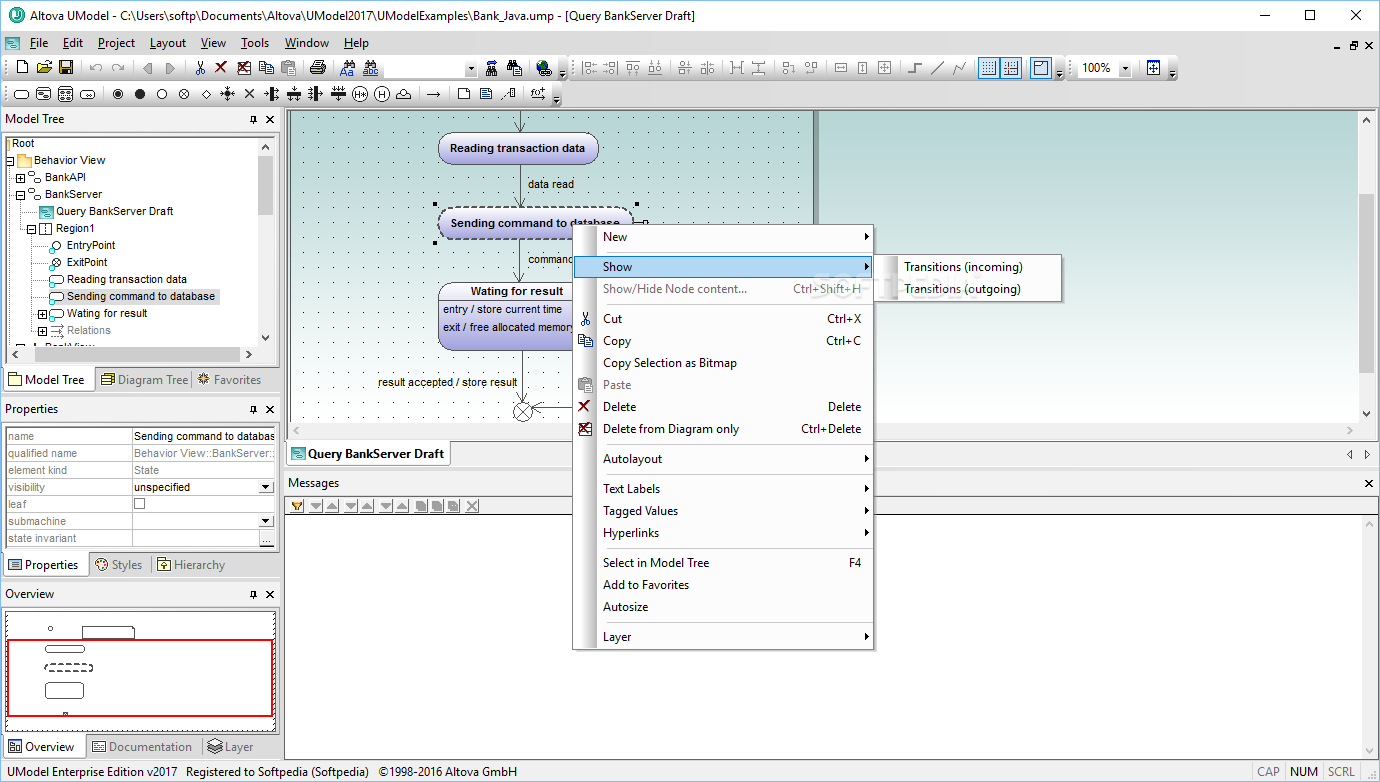Expand the Relations tree node
The height and width of the screenshot is (782, 1380).
click(x=42, y=331)
